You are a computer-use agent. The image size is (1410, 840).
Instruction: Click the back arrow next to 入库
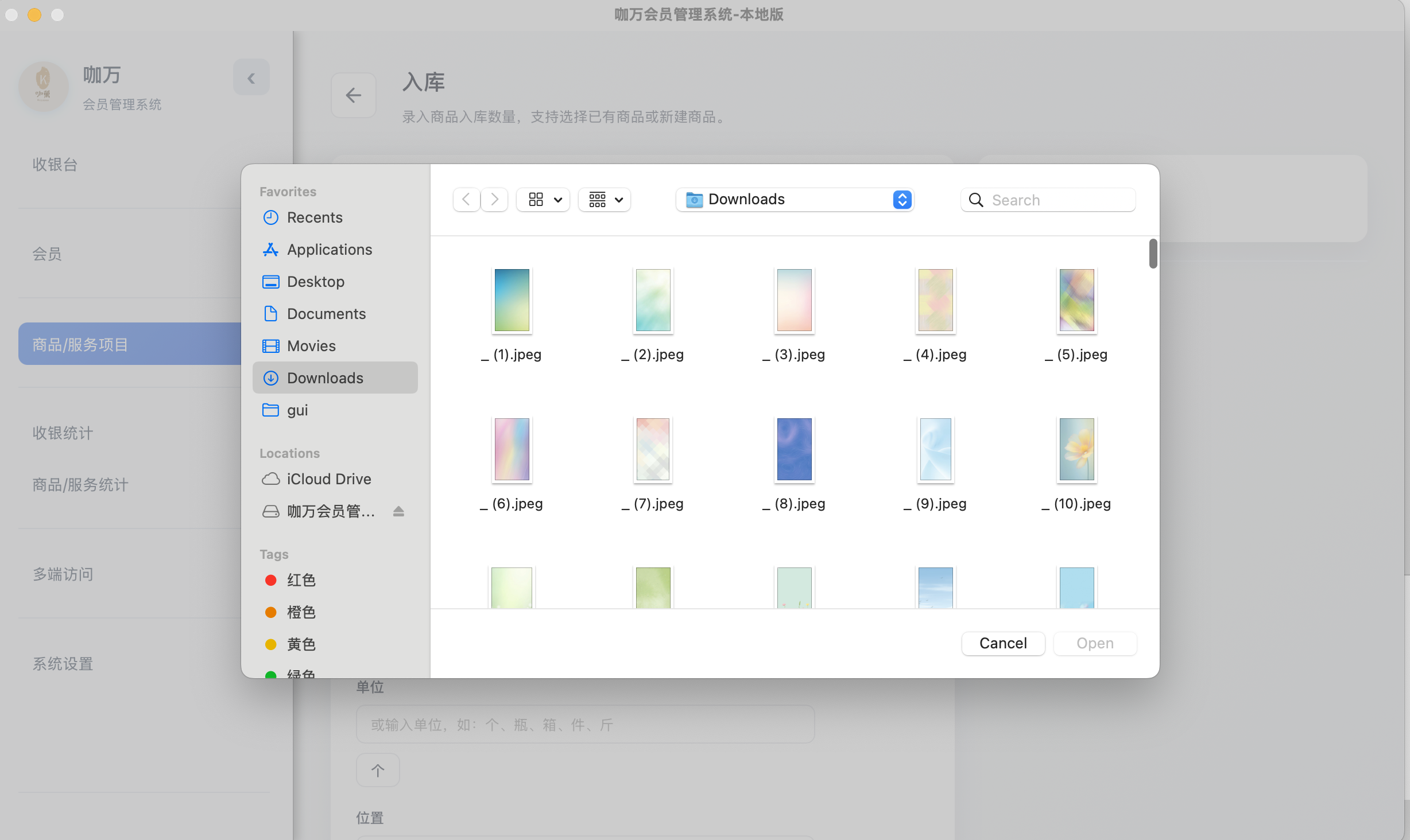(353, 95)
